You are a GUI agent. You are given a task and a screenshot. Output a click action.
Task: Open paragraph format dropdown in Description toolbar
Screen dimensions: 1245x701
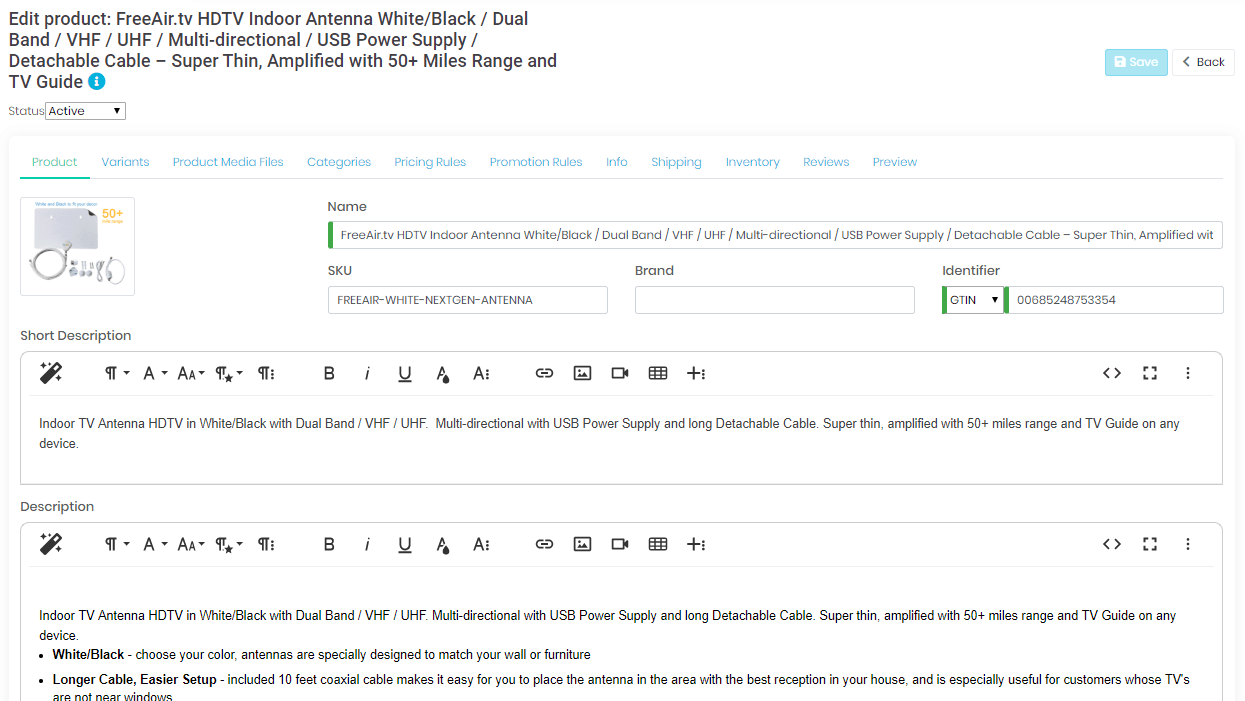(x=117, y=544)
